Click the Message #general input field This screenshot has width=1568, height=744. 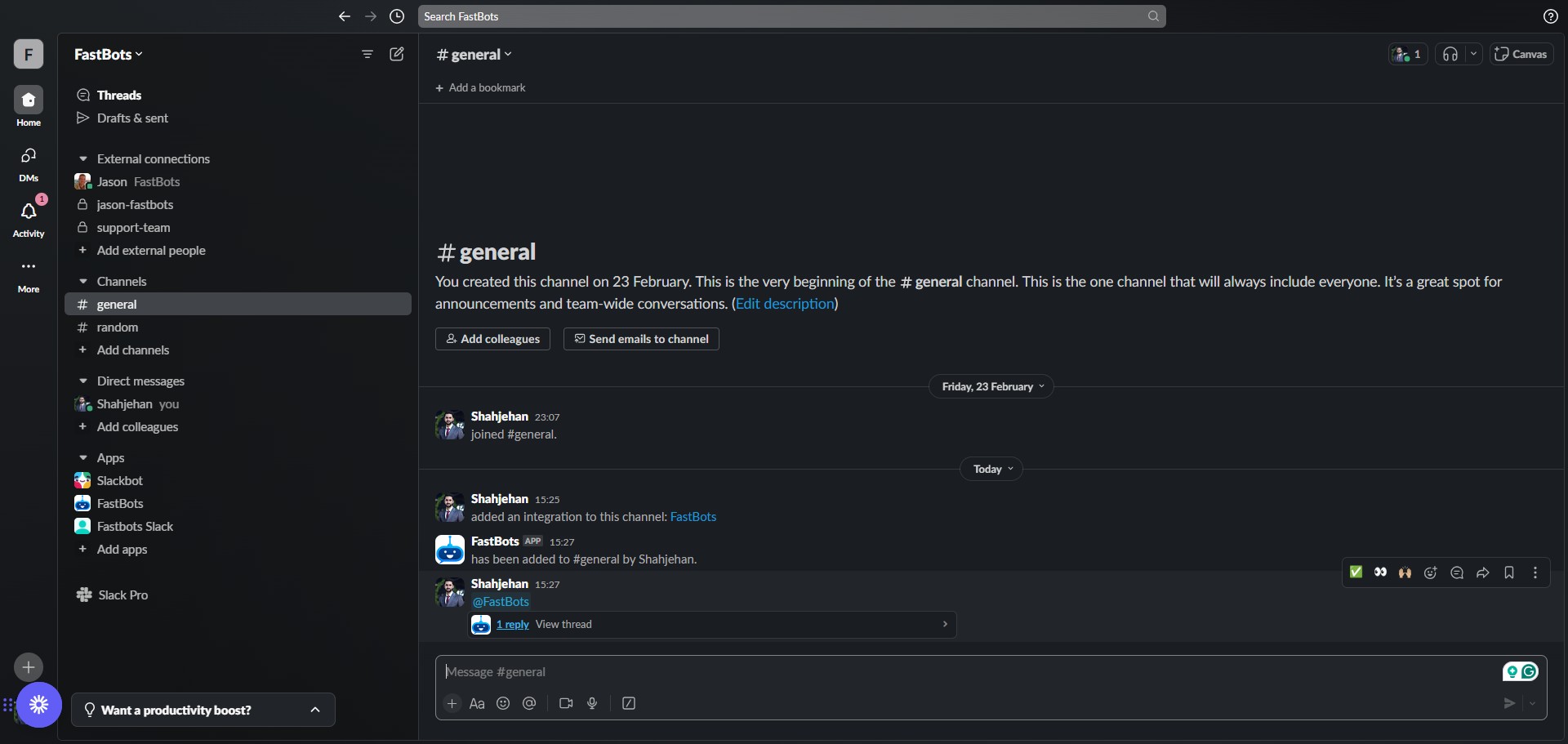point(968,672)
